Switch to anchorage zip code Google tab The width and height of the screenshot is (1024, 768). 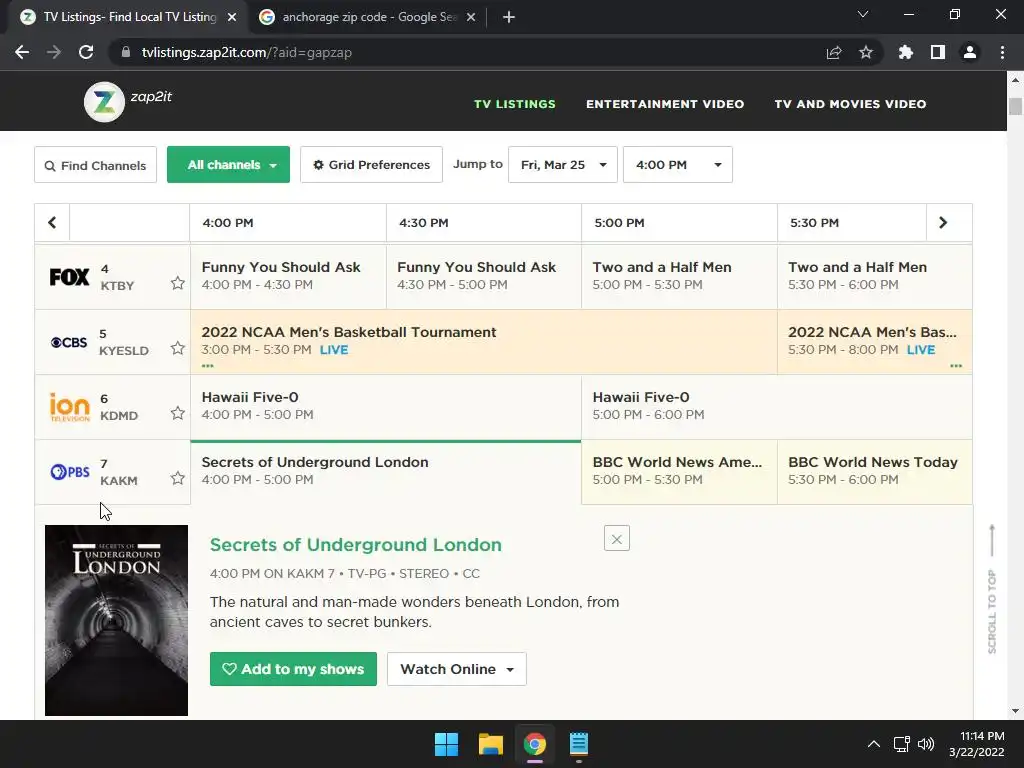coord(368,17)
